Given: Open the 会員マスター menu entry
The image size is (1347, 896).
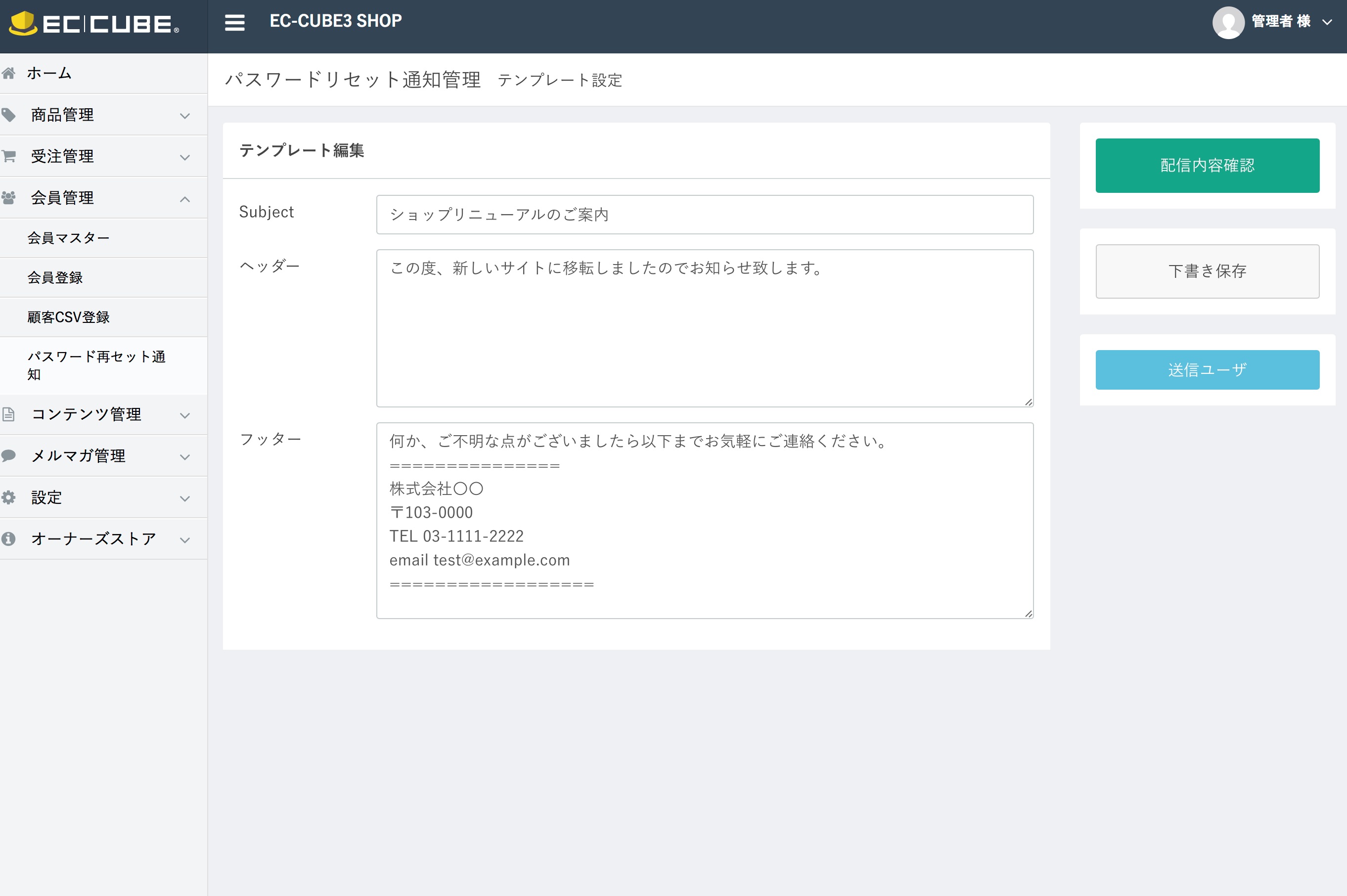Looking at the screenshot, I should (x=69, y=238).
